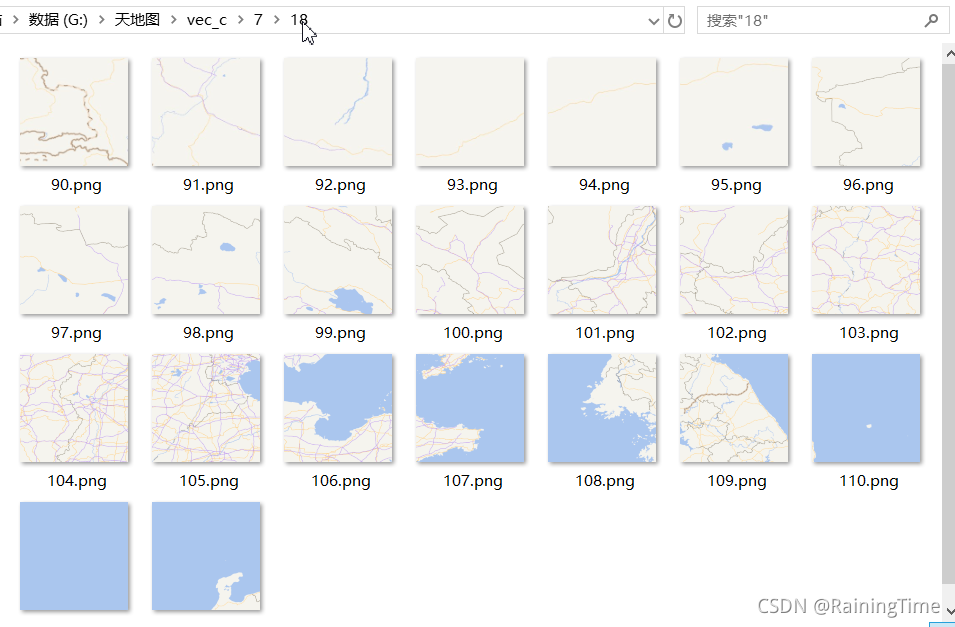955x627 pixels.
Task: Refresh the current folder view
Action: pos(674,21)
